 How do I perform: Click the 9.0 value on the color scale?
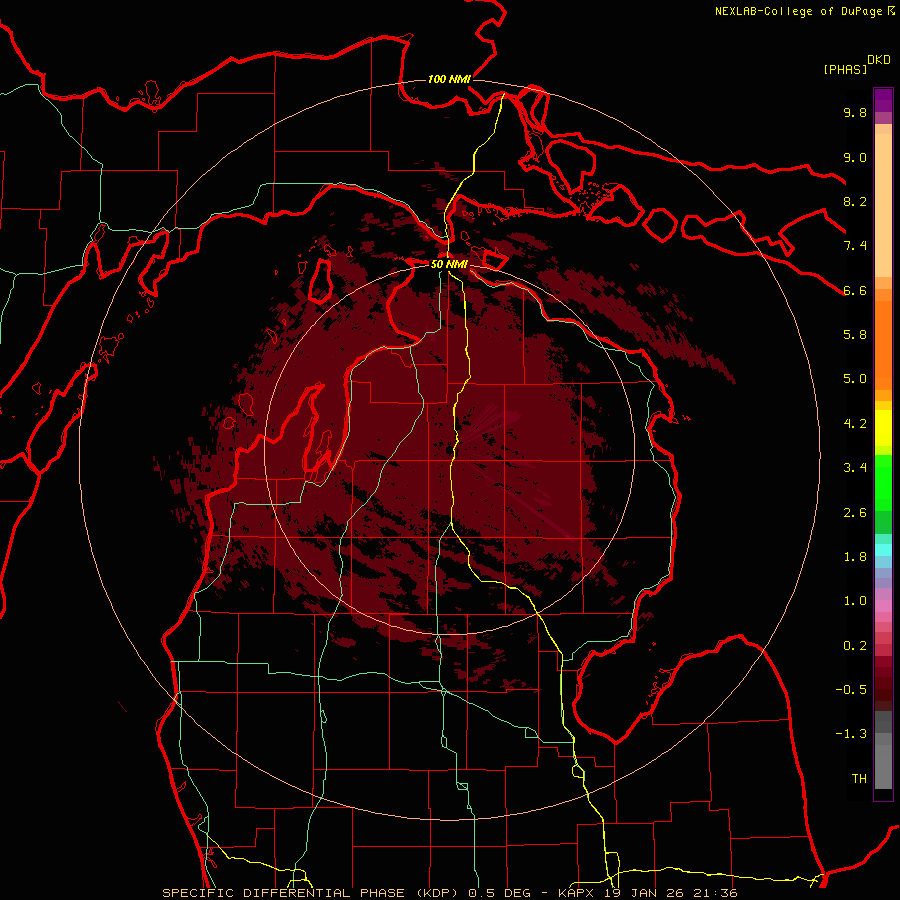(x=855, y=157)
